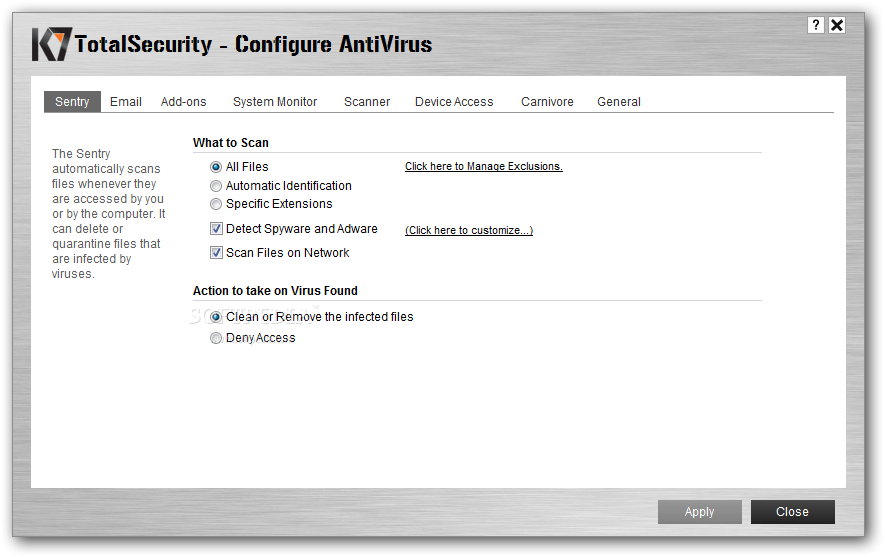Choose Automatic Identification scan option
Image resolution: width=885 pixels, height=557 pixels.
click(216, 186)
